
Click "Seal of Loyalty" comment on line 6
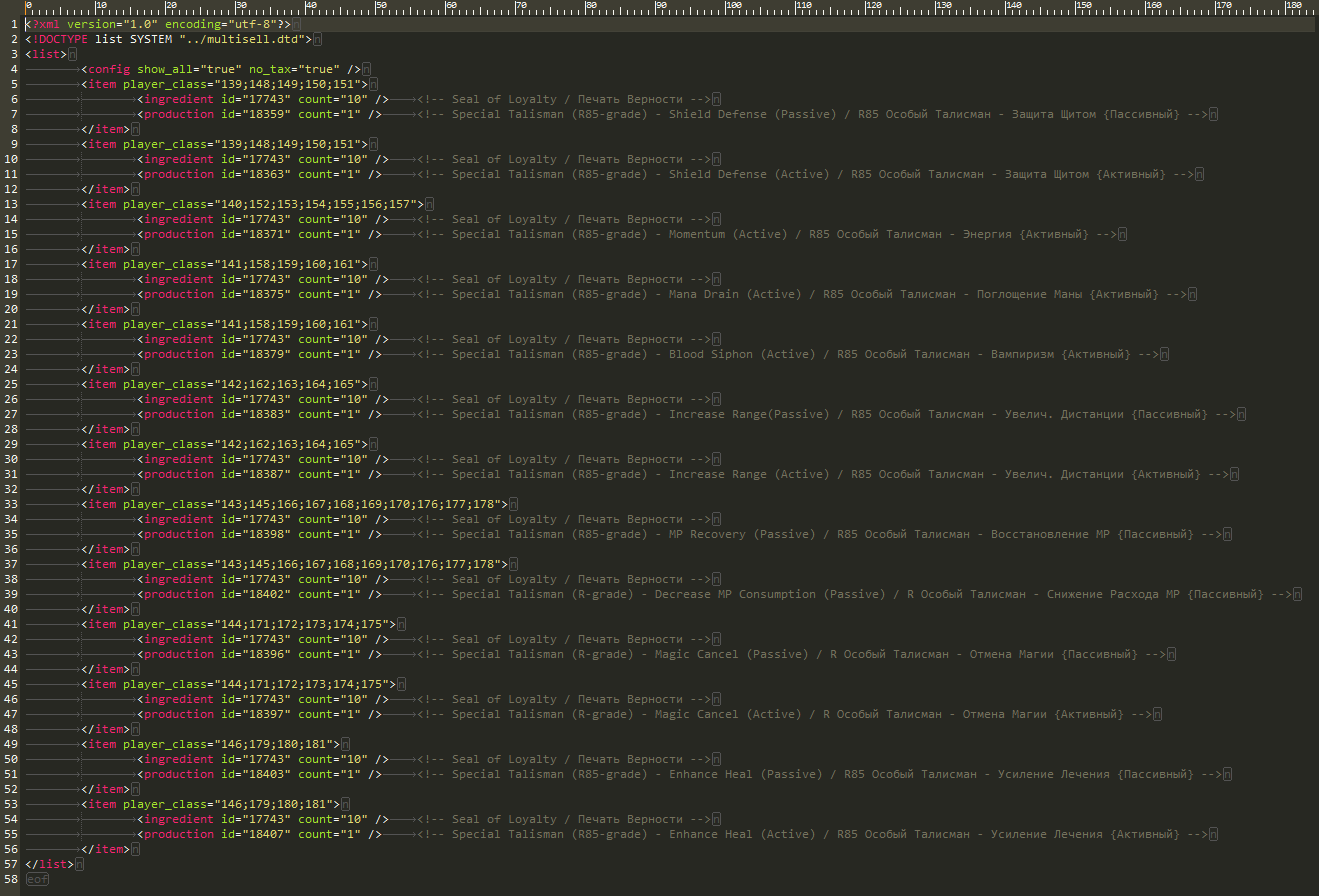[504, 99]
